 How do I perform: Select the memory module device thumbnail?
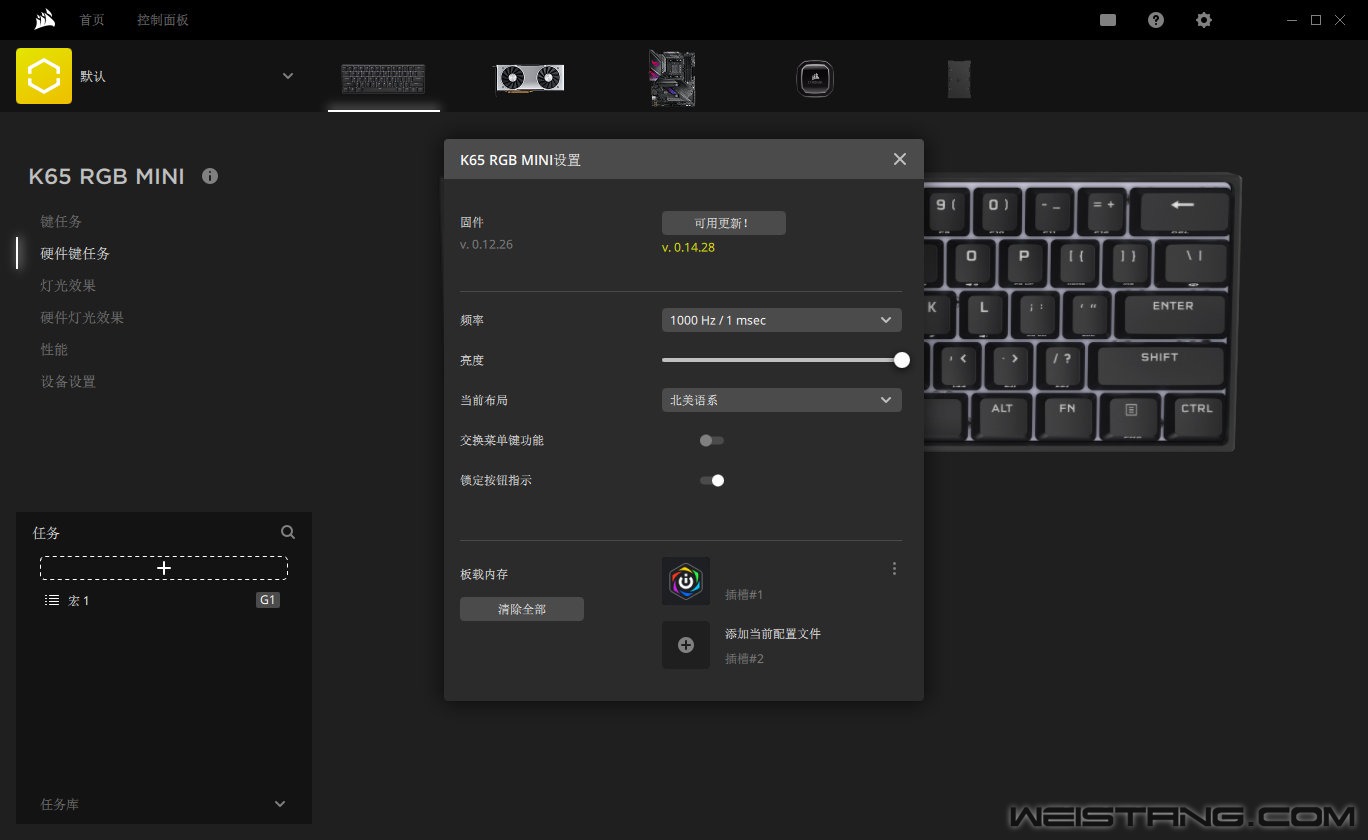click(x=959, y=78)
